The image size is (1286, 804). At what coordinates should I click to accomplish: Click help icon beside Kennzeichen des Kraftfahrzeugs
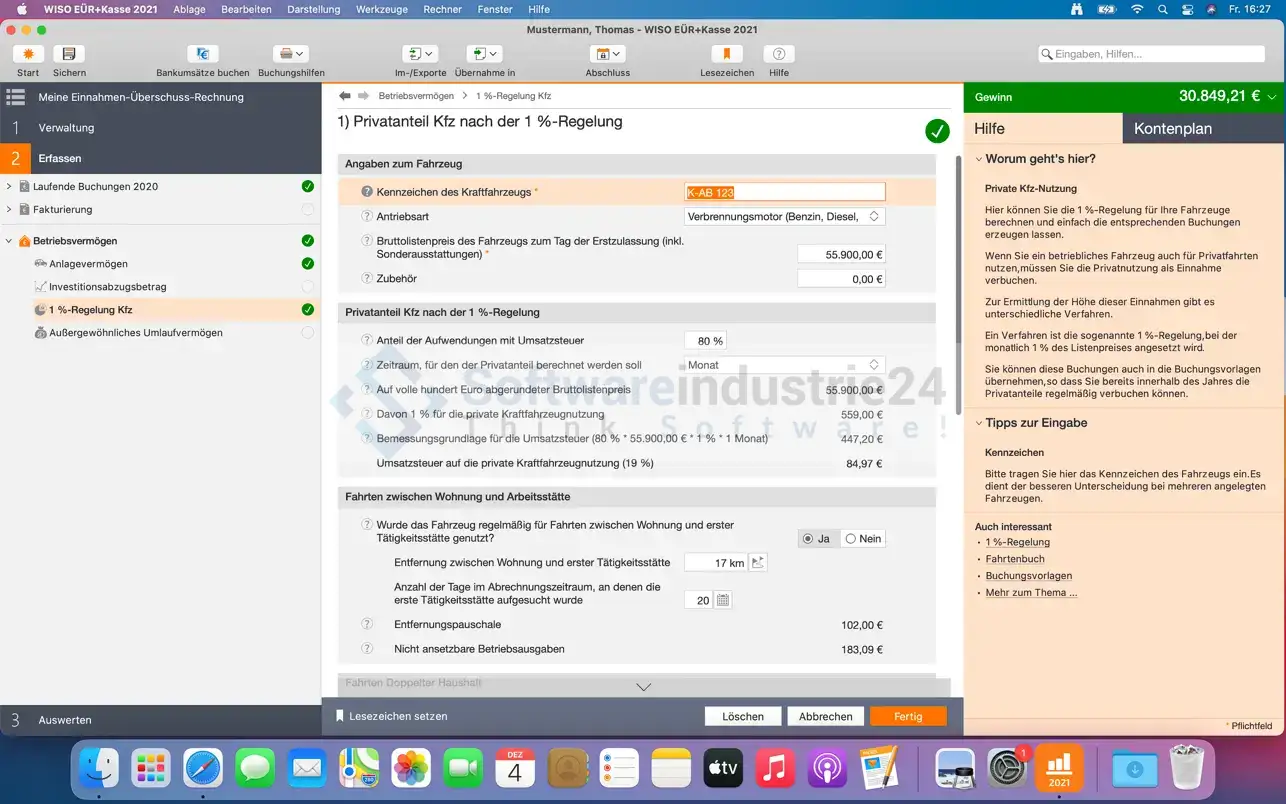pos(367,192)
